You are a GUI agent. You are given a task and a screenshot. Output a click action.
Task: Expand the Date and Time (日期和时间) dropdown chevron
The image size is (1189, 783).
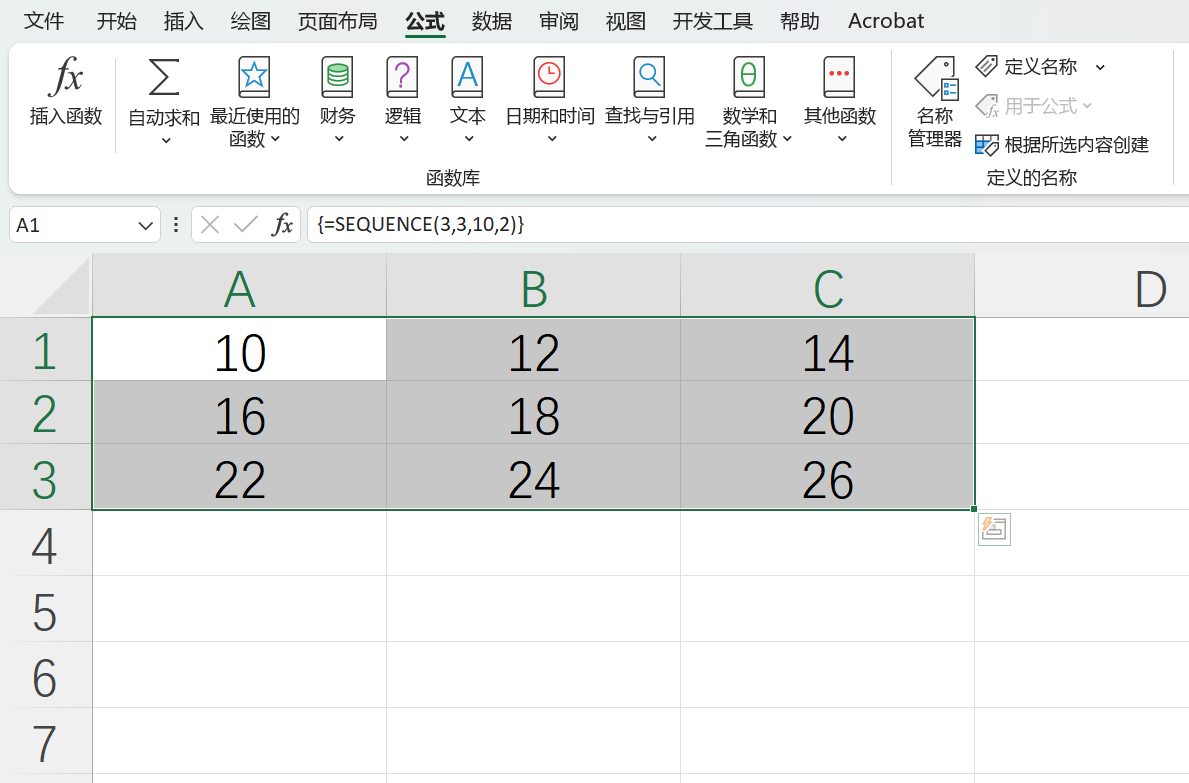point(552,139)
